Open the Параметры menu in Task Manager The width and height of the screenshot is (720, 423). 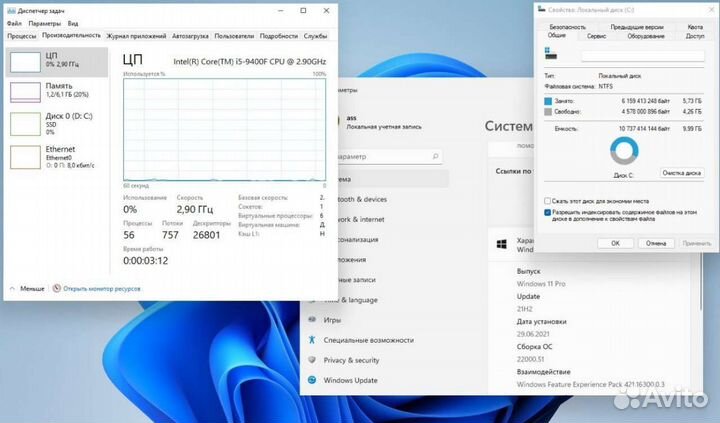(x=45, y=23)
